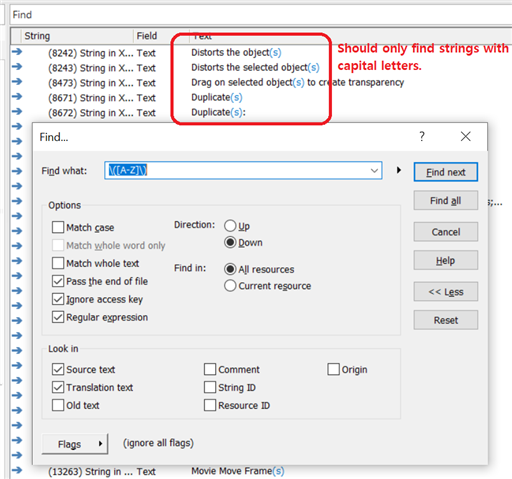Reset the Find dialog settings
Image resolution: width=512 pixels, height=479 pixels.
446,320
